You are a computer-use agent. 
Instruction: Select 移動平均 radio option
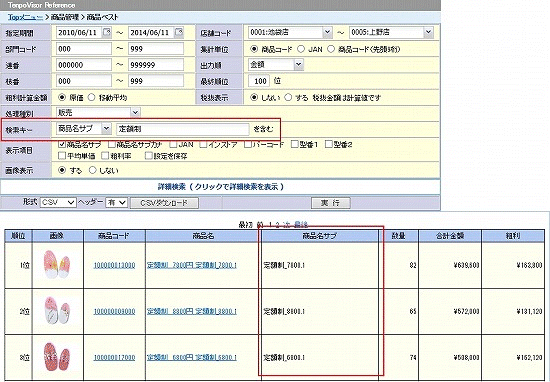tap(91, 97)
